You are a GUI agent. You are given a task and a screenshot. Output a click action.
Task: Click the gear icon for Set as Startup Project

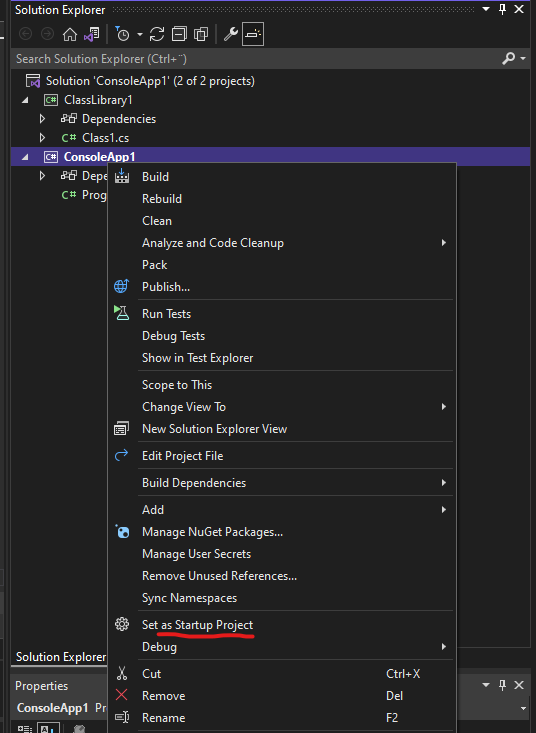point(121,624)
